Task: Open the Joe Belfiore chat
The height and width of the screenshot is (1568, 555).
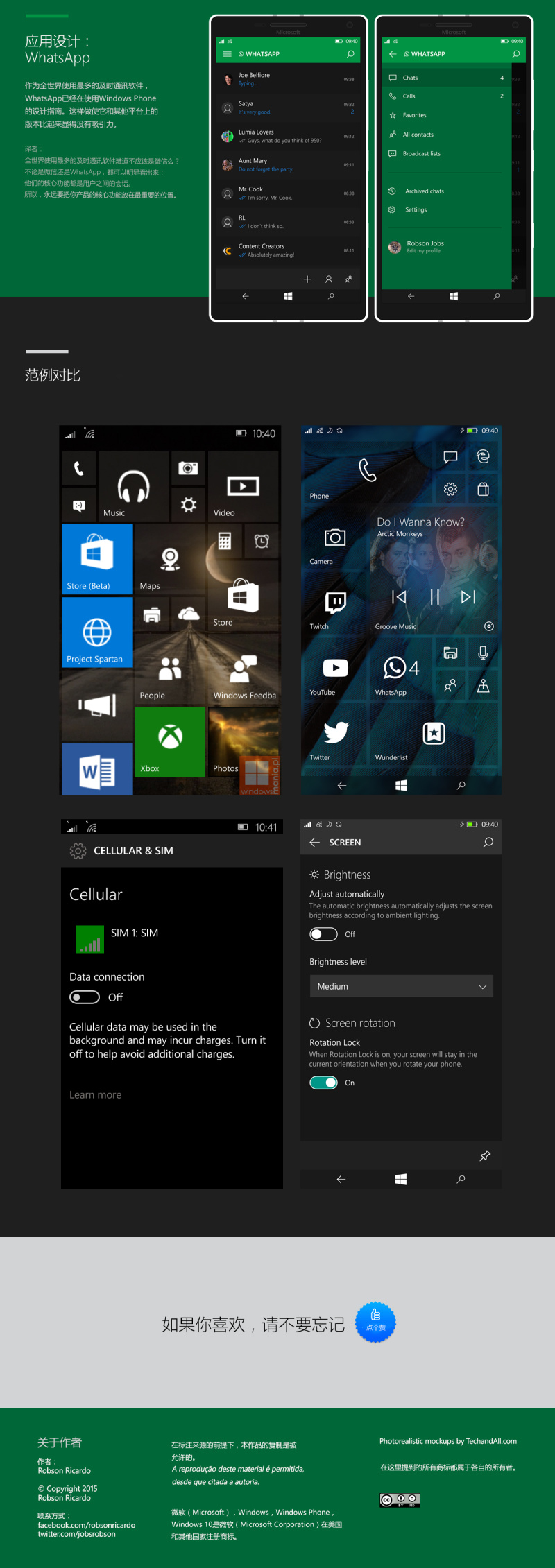Action: pyautogui.click(x=289, y=79)
